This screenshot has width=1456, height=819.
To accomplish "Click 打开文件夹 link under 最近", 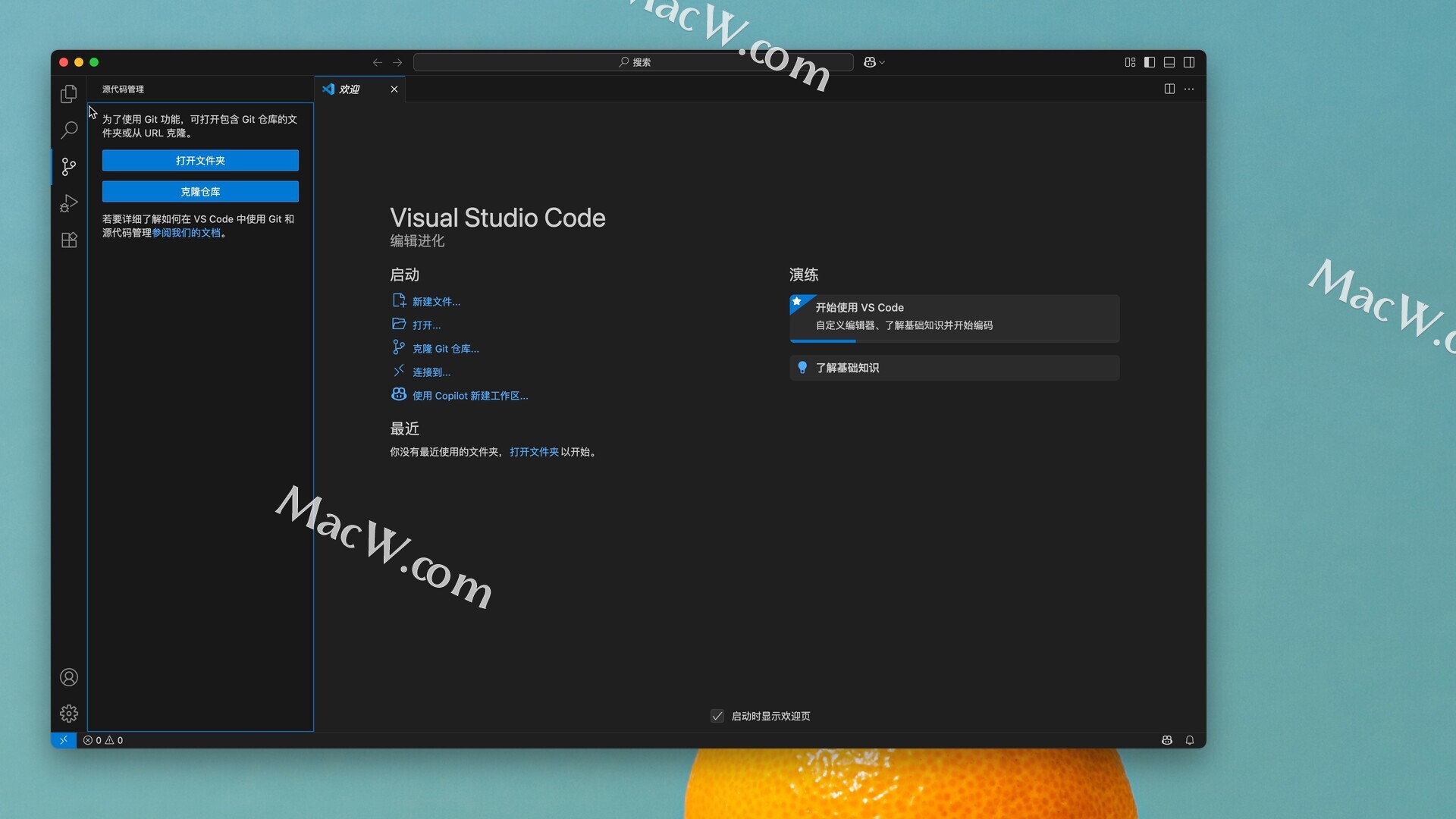I will click(x=534, y=452).
